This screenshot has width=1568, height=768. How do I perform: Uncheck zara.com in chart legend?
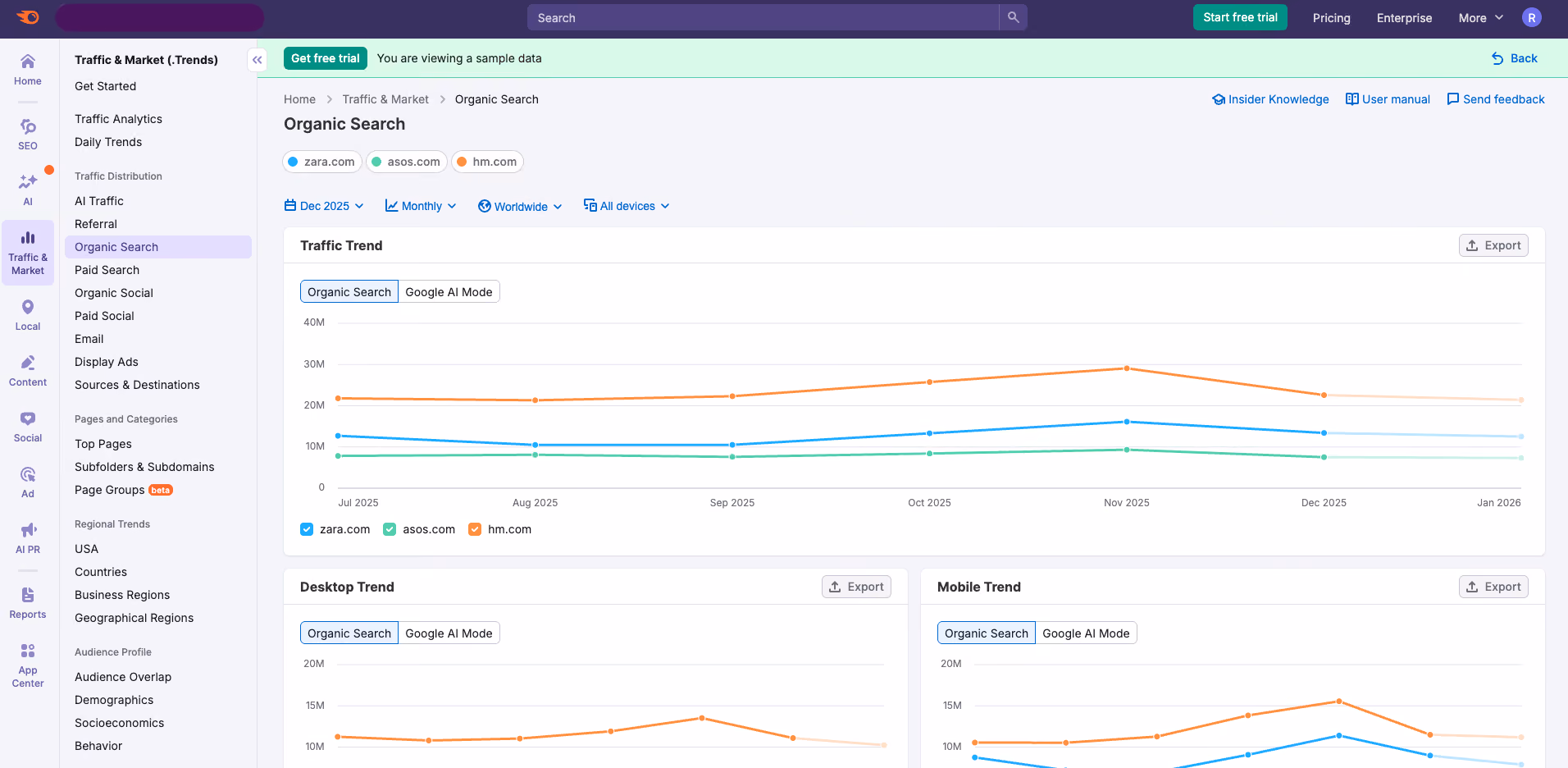(307, 529)
